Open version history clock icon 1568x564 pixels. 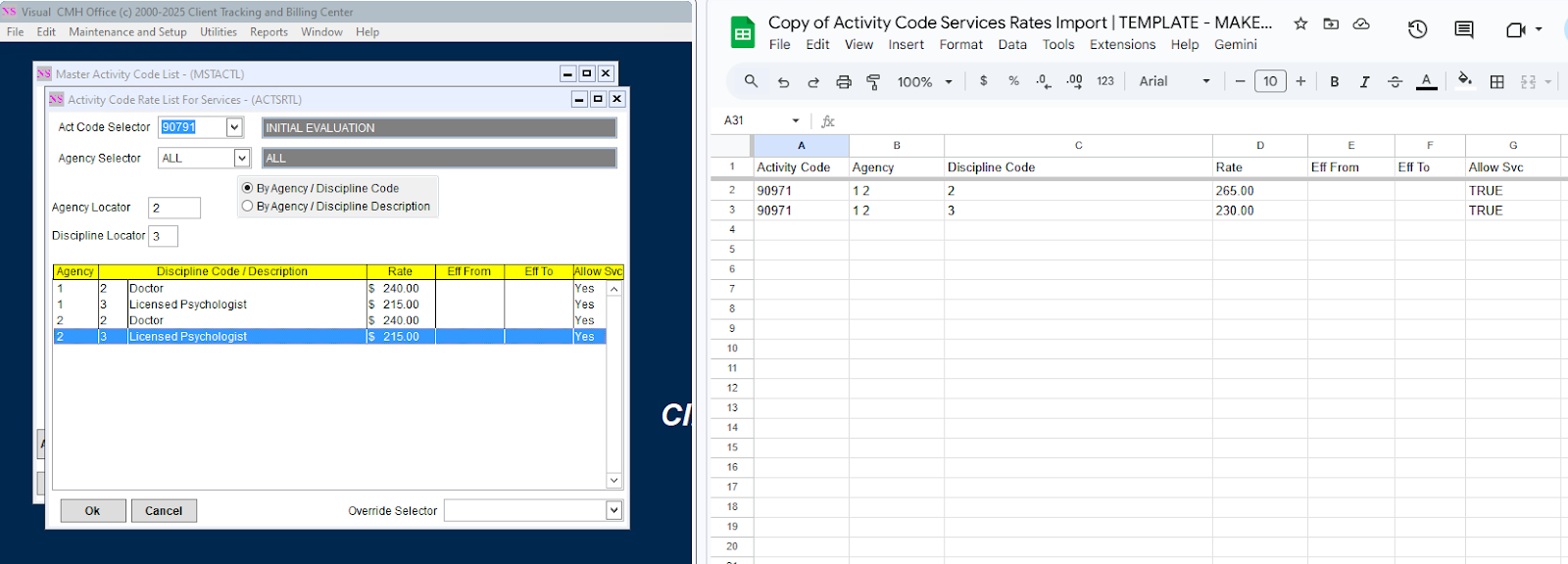point(1417,29)
